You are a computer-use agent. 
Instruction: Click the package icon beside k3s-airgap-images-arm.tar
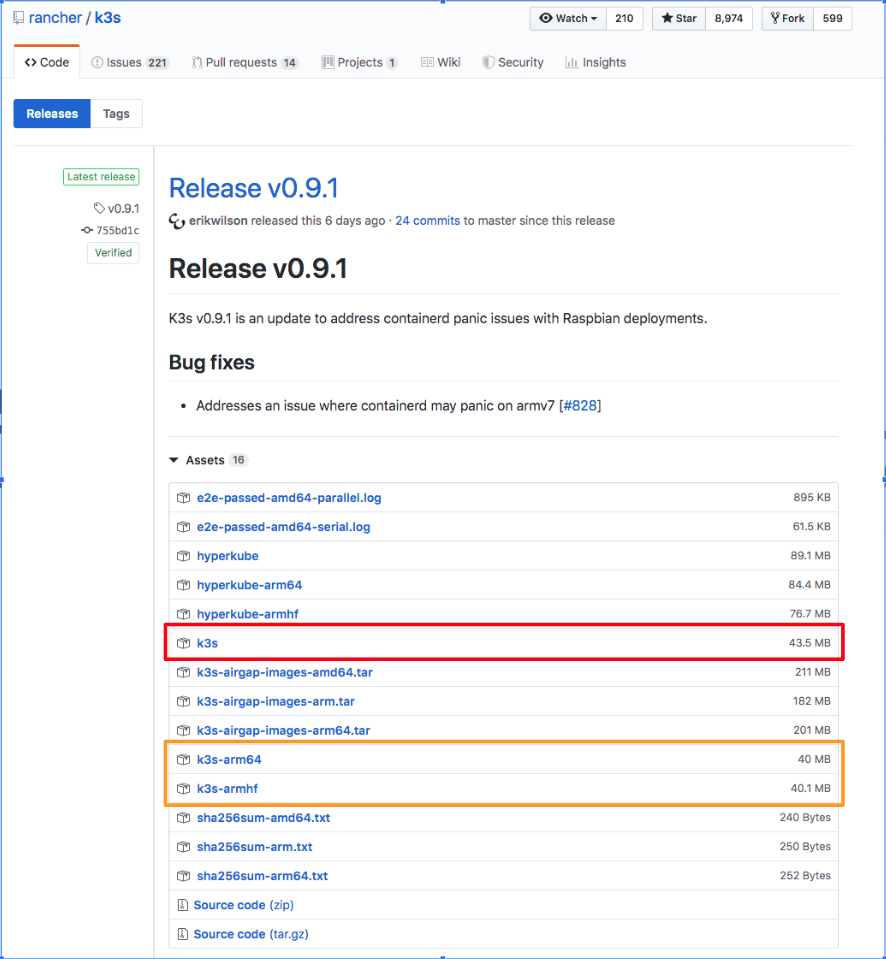click(x=183, y=702)
